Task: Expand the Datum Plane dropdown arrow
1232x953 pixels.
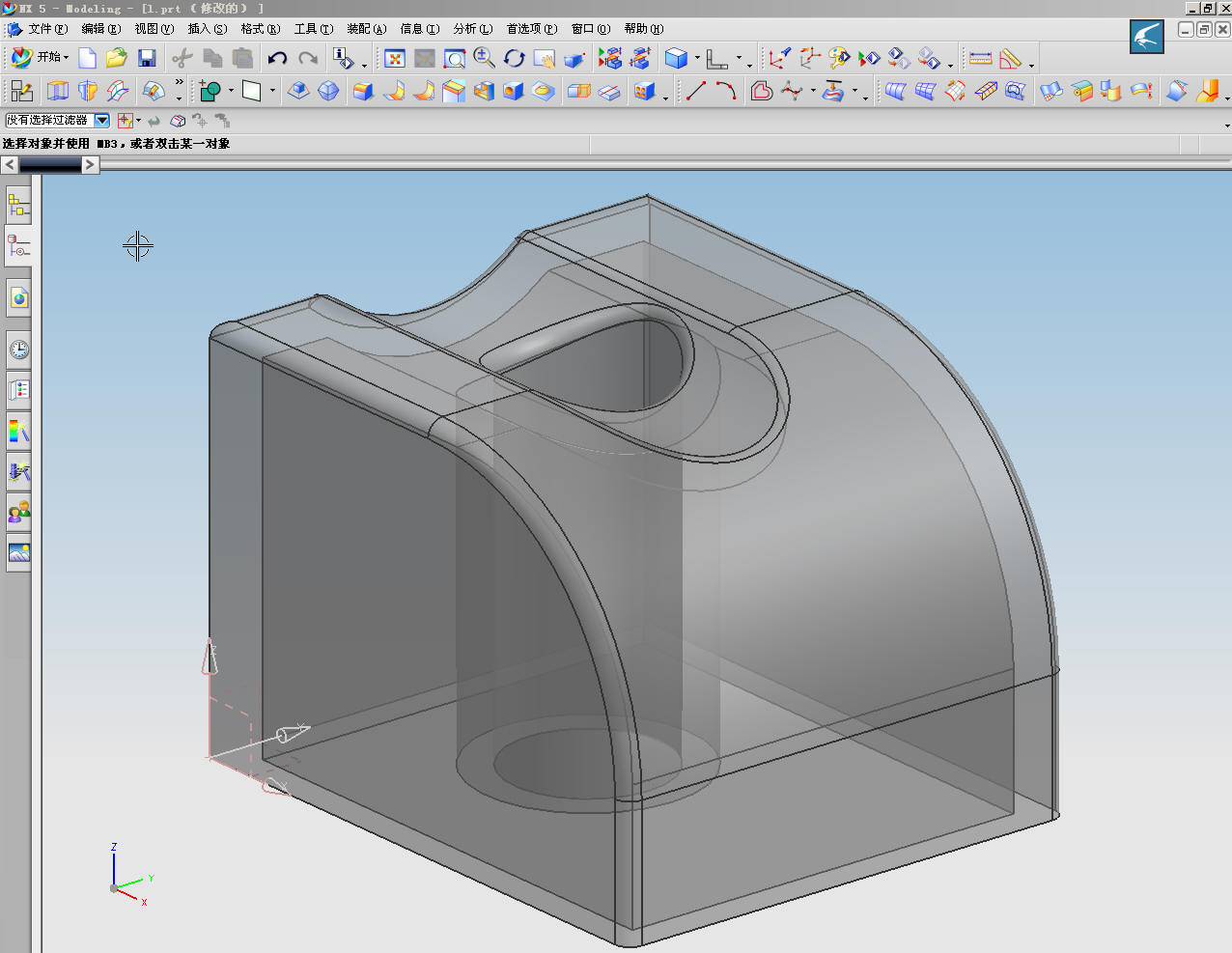Action: pyautogui.click(x=273, y=91)
